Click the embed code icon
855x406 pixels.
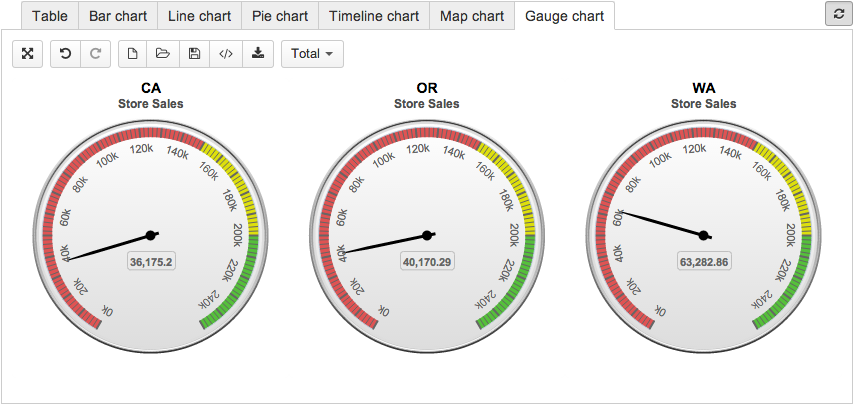pyautogui.click(x=225, y=54)
